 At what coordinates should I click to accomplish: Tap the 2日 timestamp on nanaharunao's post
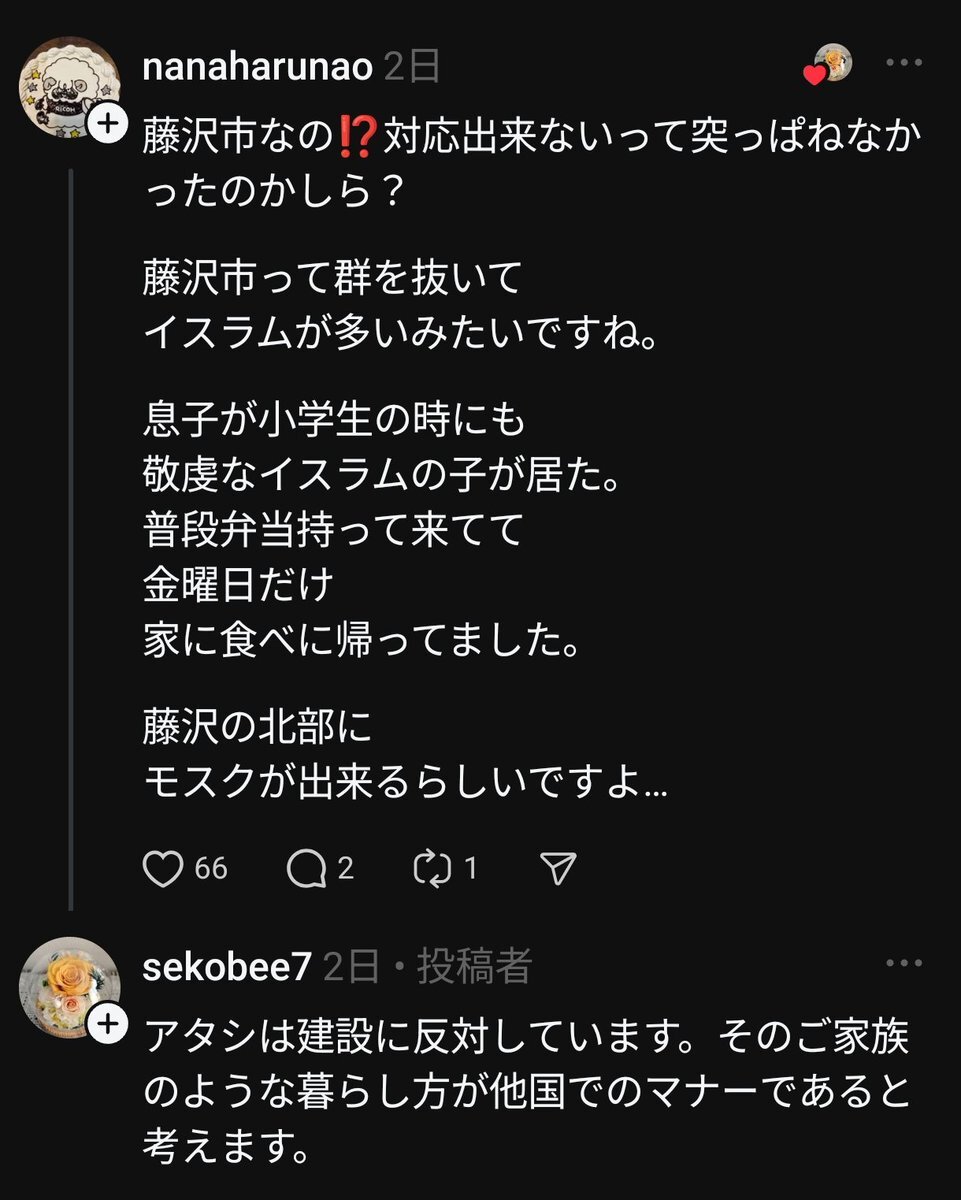point(411,67)
